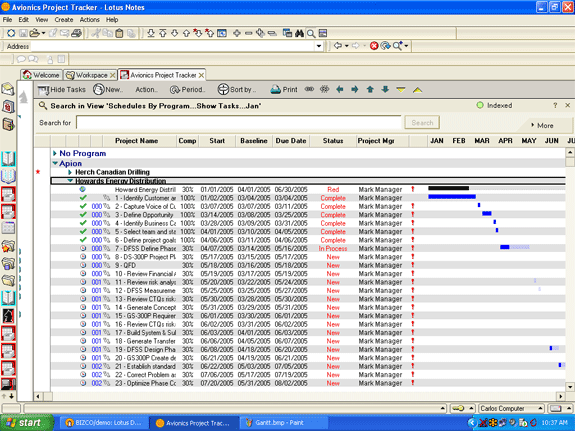Click the Due Date column header
Viewport: 575px width, 431px height.
tap(291, 141)
